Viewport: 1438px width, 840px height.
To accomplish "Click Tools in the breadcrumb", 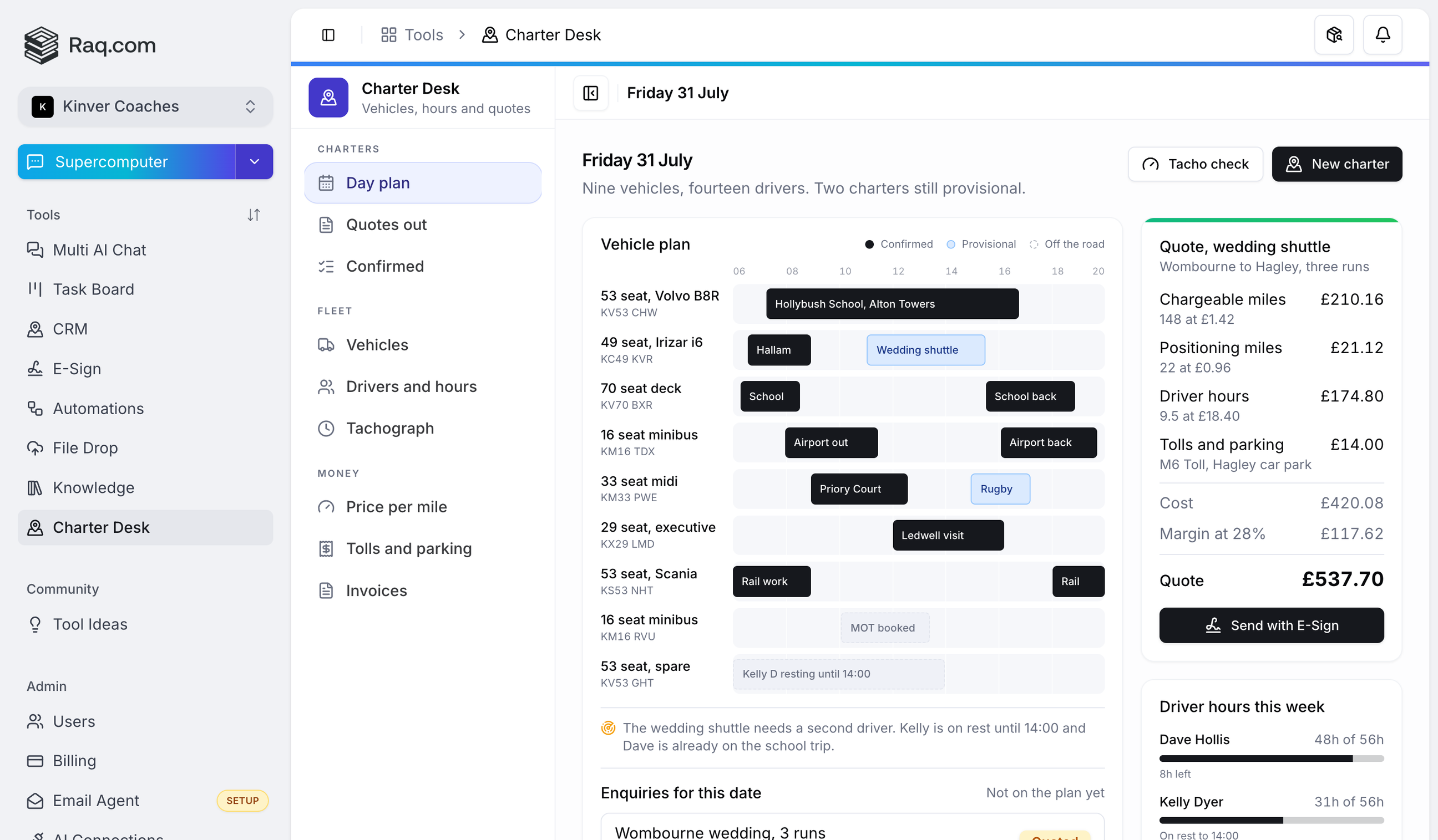I will [423, 35].
